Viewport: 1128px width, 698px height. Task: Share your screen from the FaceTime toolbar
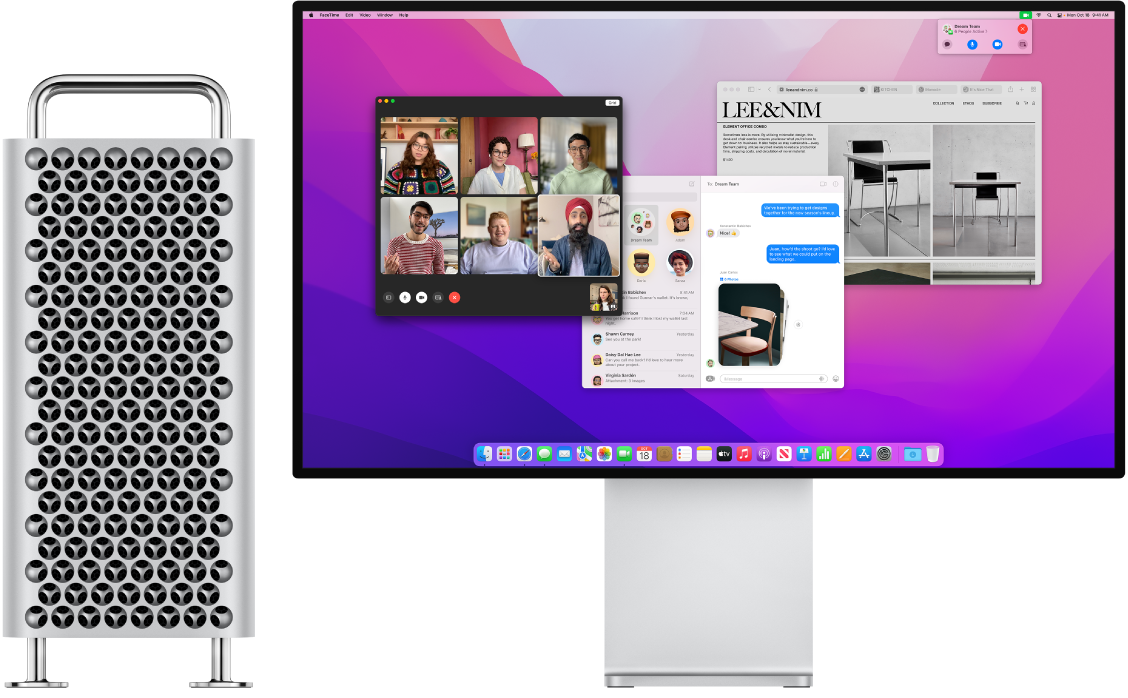pos(440,297)
